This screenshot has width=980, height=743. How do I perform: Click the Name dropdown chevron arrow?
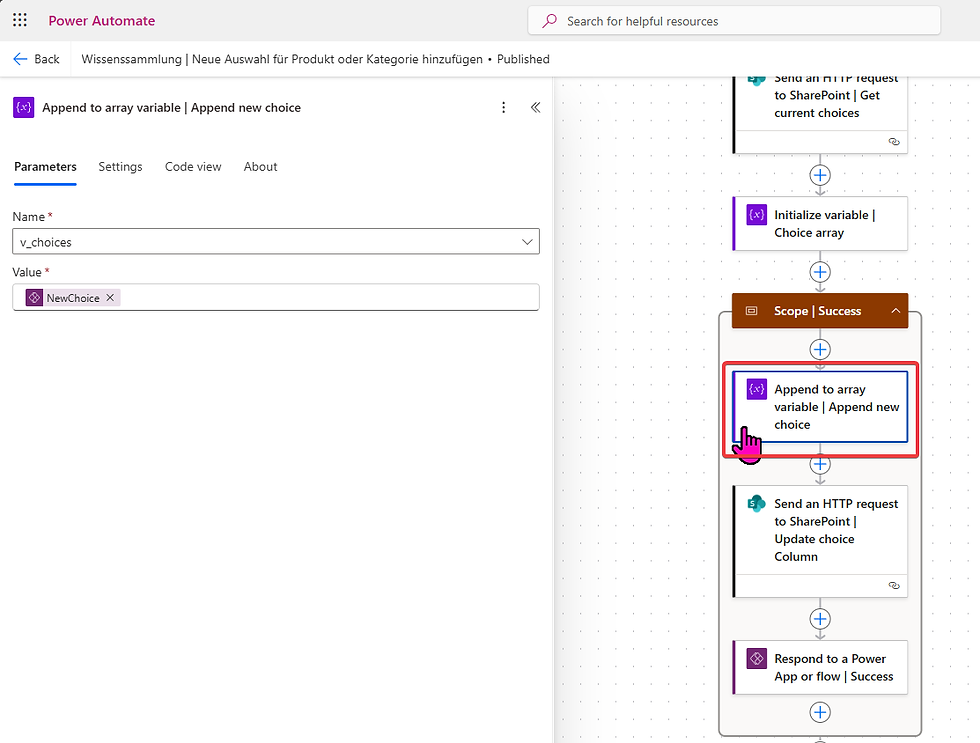pyautogui.click(x=527, y=242)
